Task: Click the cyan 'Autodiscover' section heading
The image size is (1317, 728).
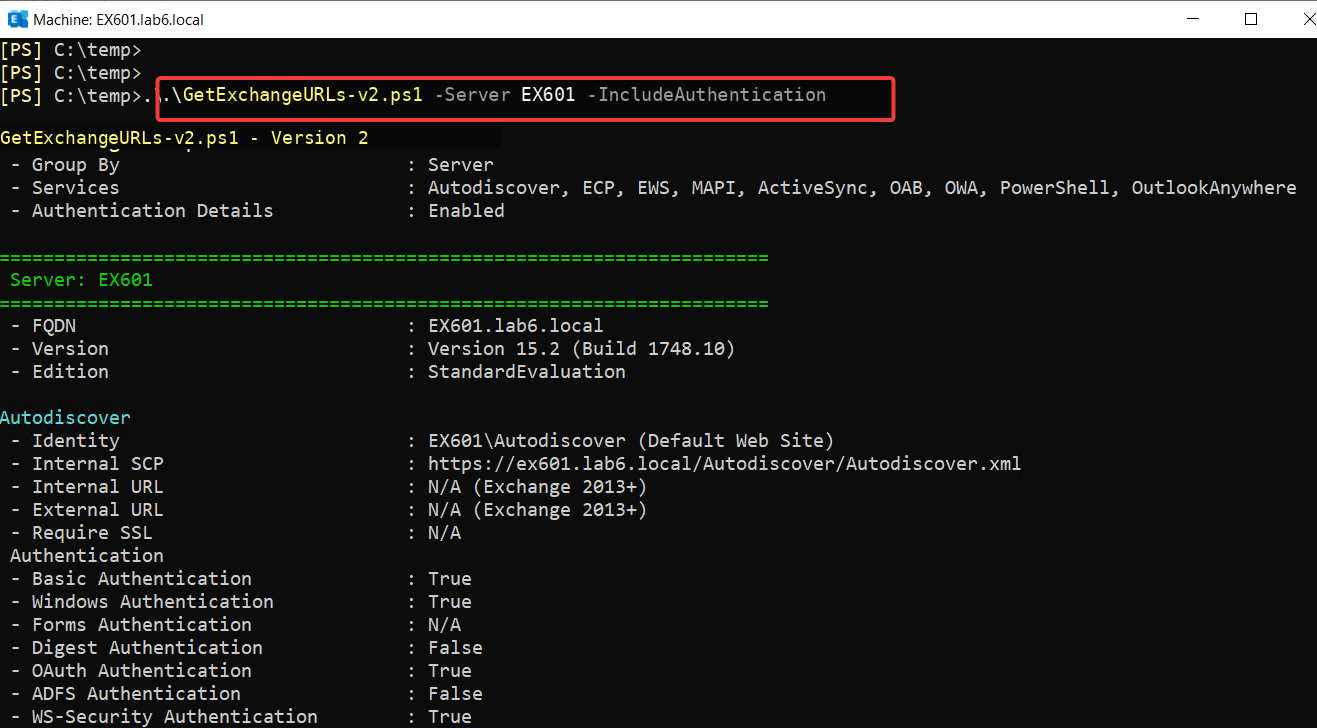Action: tap(65, 418)
